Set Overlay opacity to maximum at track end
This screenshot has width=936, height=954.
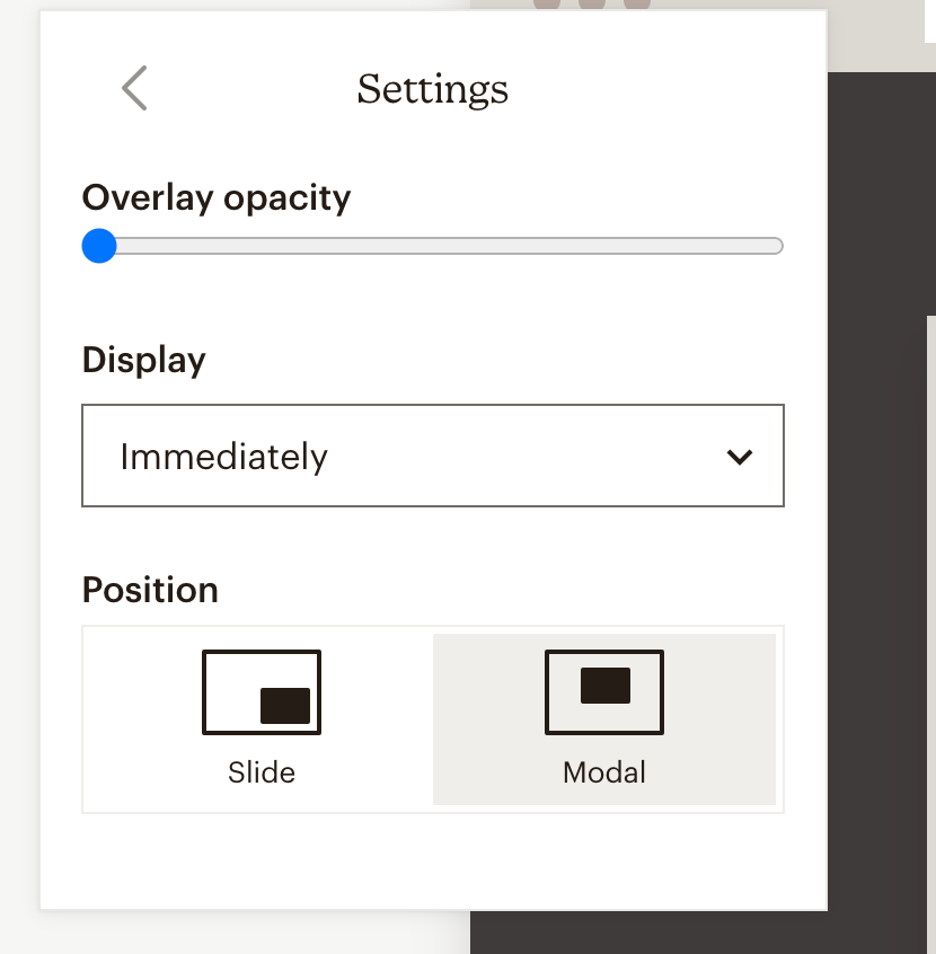point(777,246)
